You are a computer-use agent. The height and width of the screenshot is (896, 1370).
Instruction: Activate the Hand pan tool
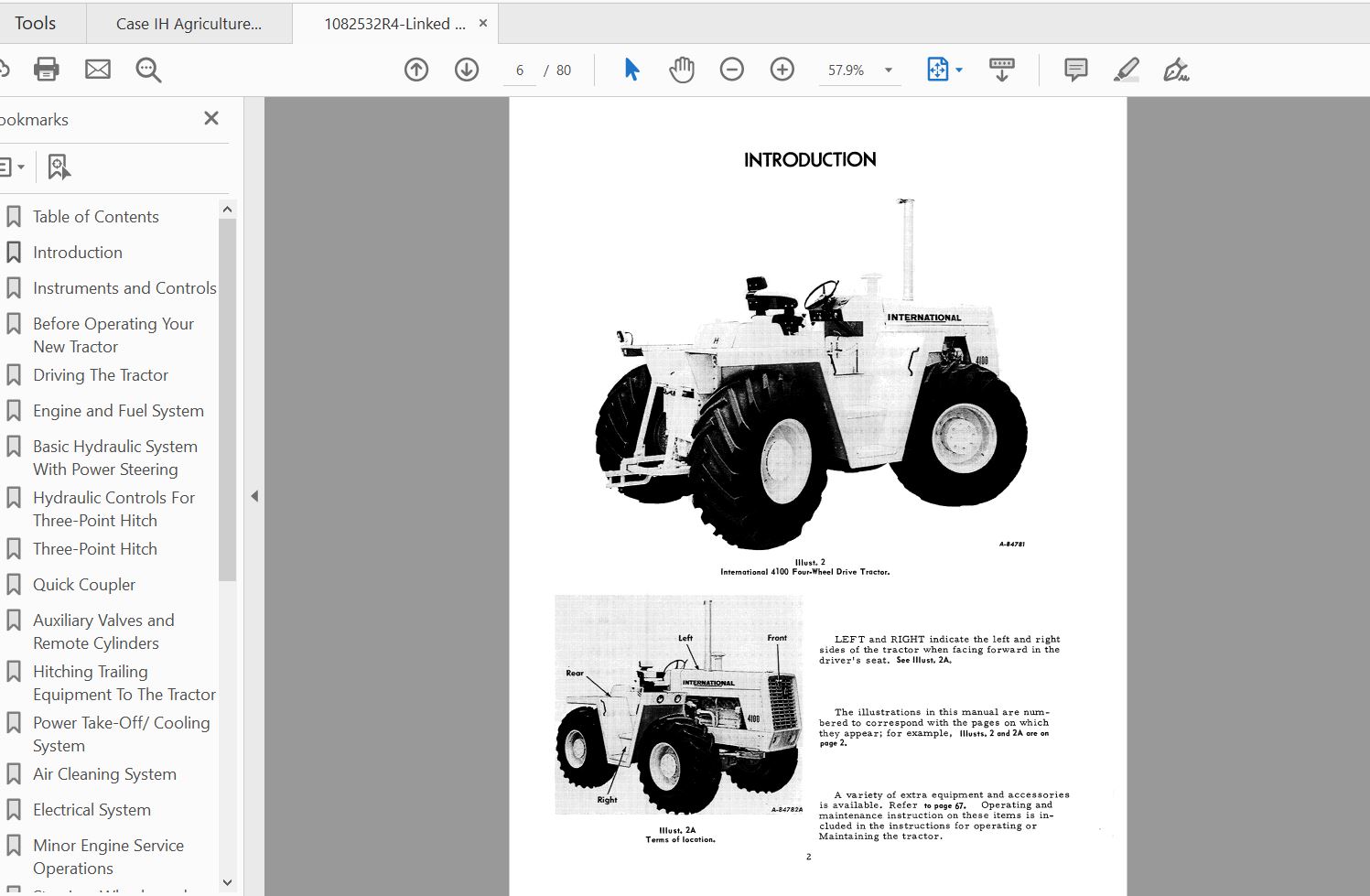point(682,70)
